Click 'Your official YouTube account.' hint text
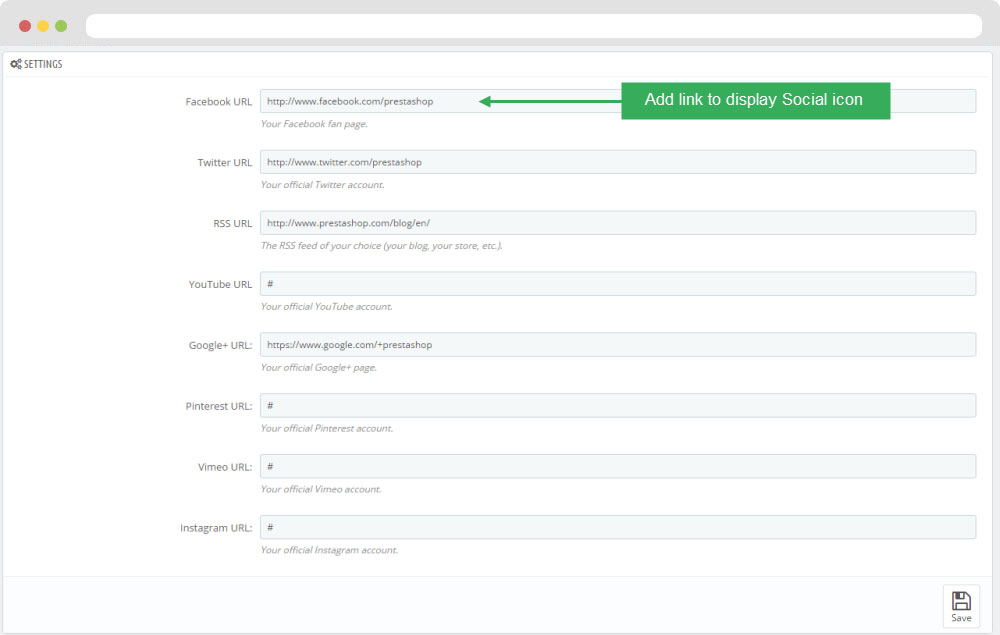 tap(327, 307)
